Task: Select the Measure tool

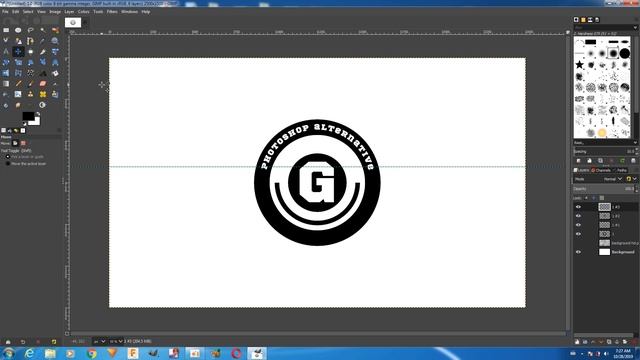Action: point(6,51)
